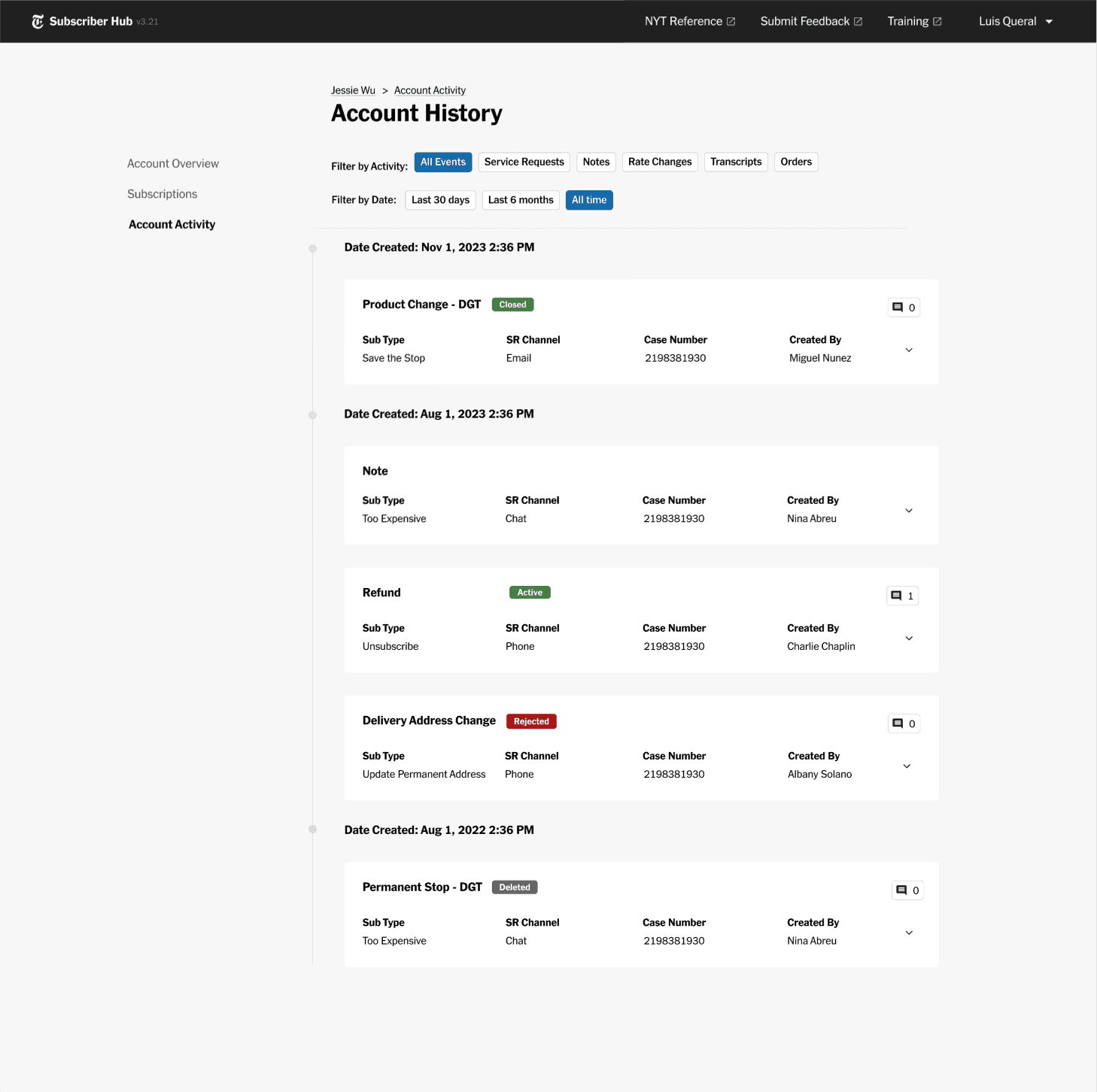This screenshot has height=1092, width=1097.
Task: Click the Closed status badge
Action: click(x=513, y=305)
